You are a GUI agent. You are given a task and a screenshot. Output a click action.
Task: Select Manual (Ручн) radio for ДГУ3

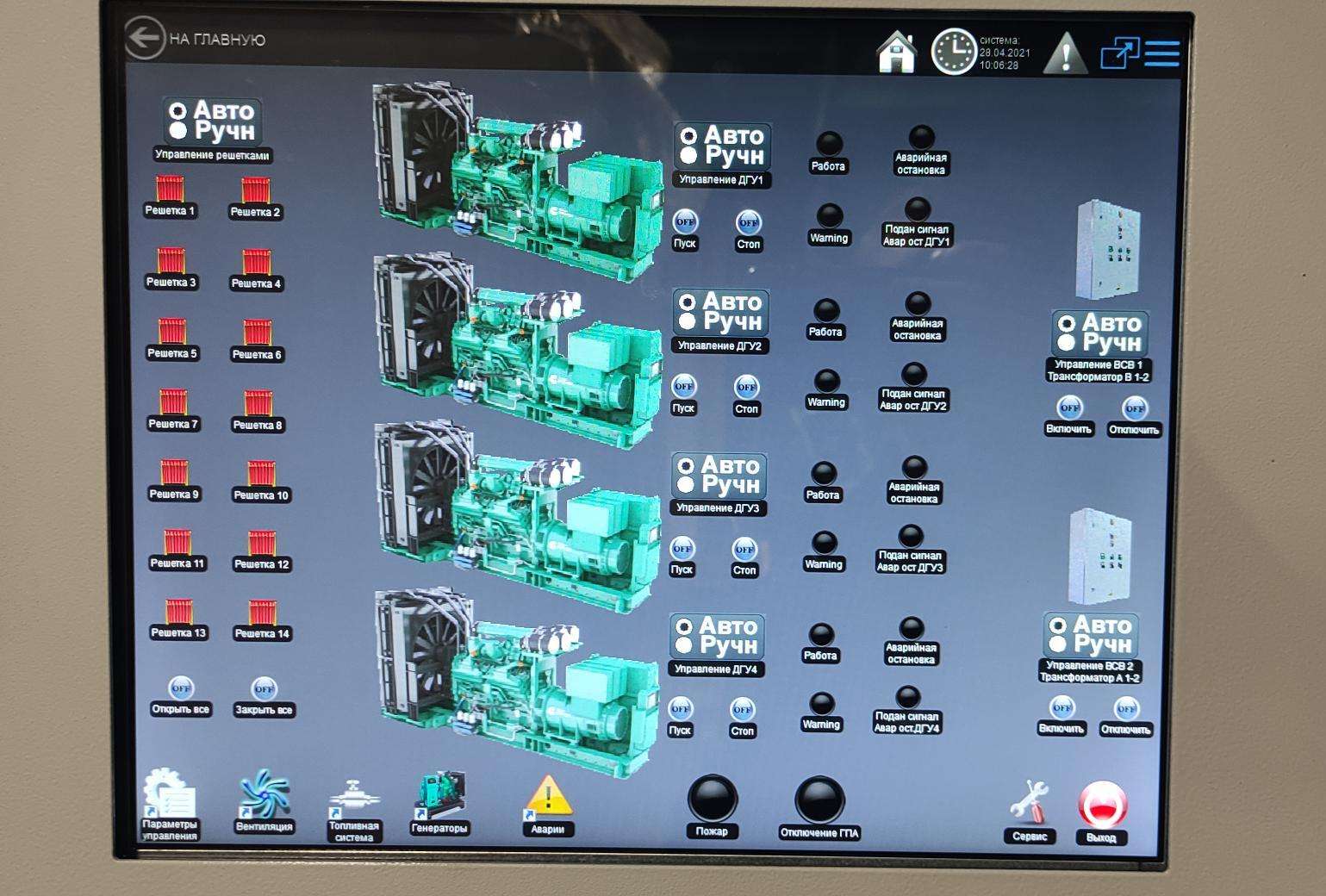[x=686, y=485]
